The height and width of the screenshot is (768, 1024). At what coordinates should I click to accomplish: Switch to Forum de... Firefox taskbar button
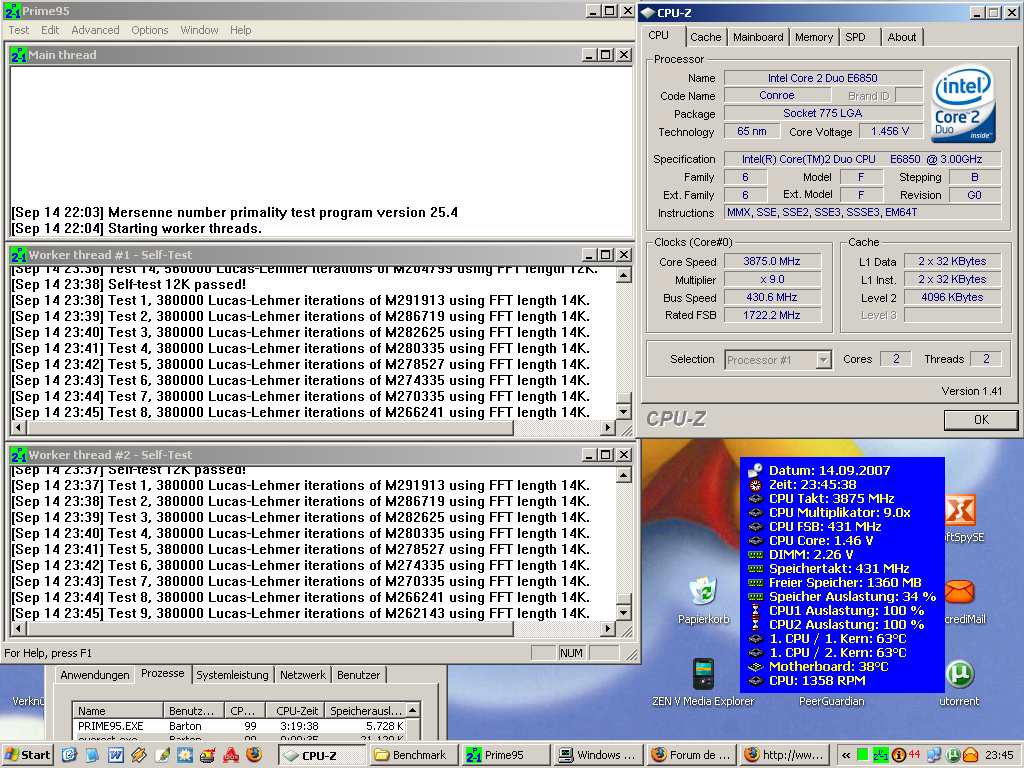(694, 755)
